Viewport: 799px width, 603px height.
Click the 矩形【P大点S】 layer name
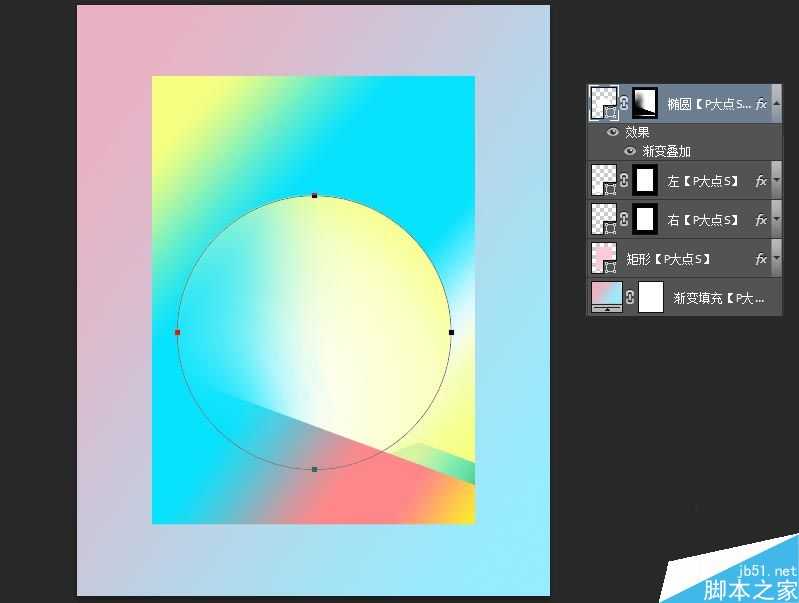pos(669,259)
